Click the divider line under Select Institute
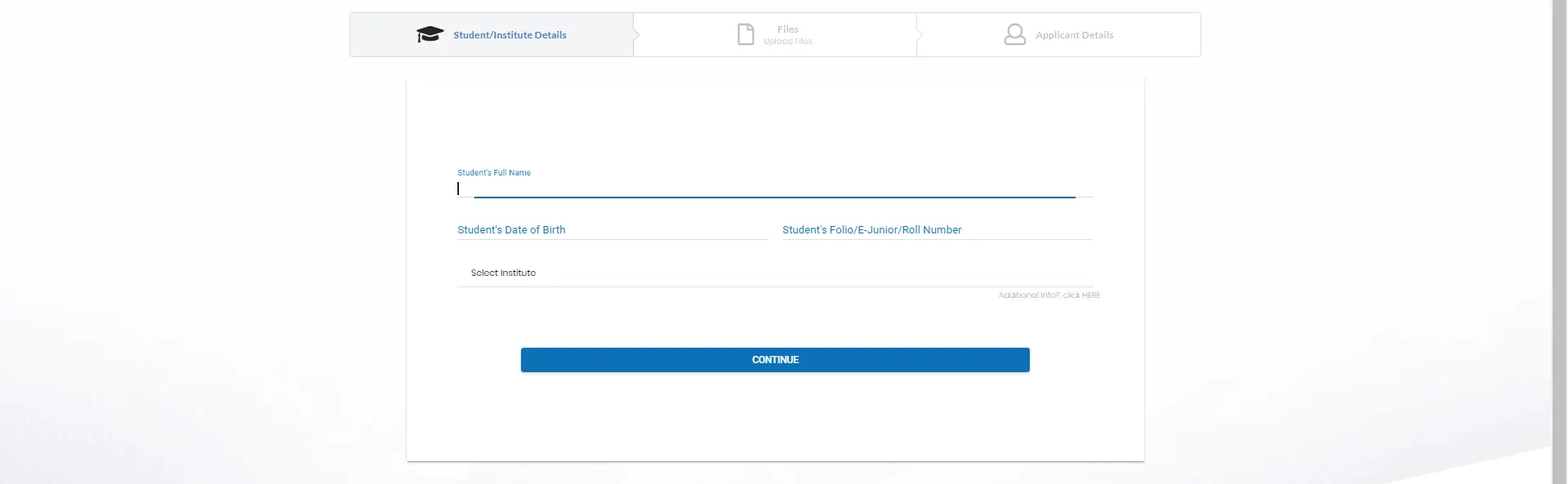This screenshot has width=1568, height=484. (x=775, y=286)
